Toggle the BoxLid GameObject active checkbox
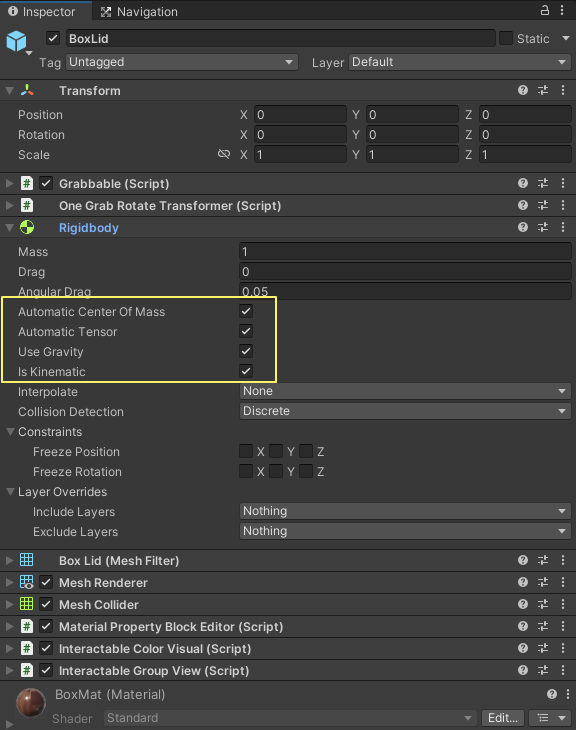This screenshot has width=576, height=730. 53,38
